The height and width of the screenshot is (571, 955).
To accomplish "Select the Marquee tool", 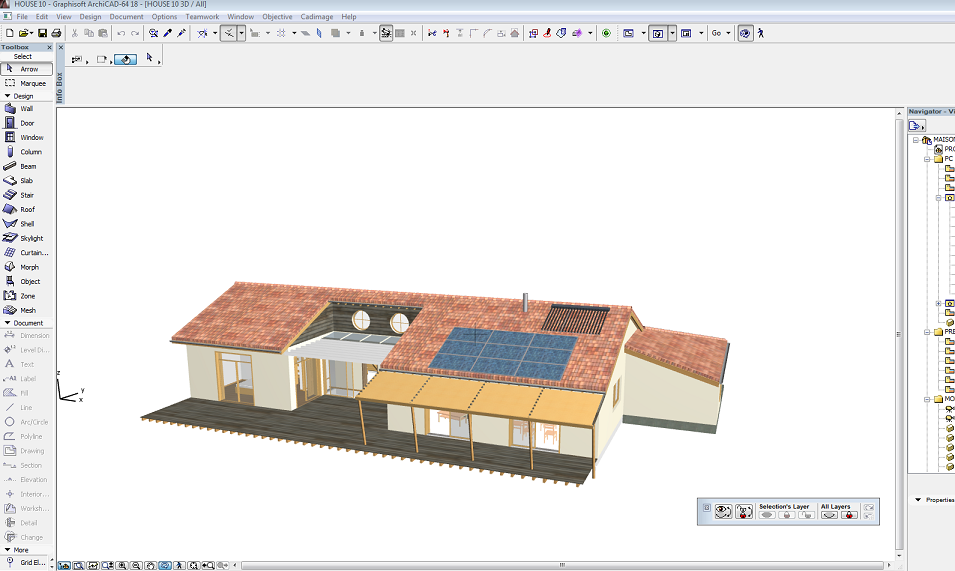I will point(27,83).
